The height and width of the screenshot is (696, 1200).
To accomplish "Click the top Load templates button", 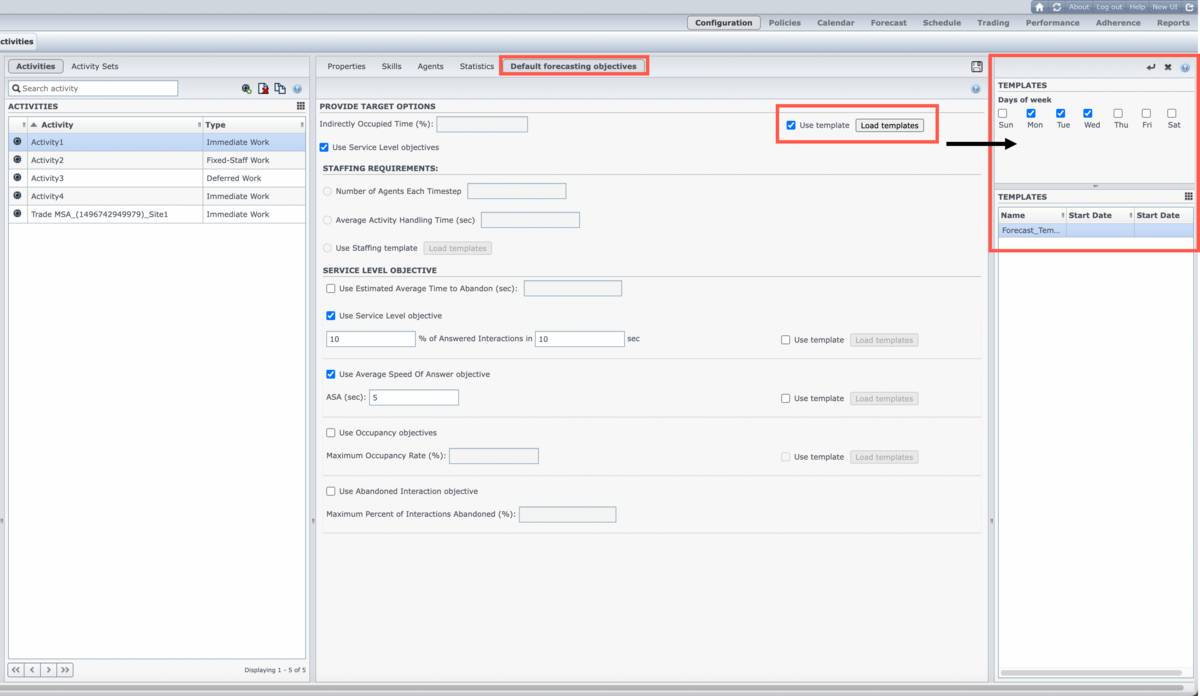I will pyautogui.click(x=889, y=126).
